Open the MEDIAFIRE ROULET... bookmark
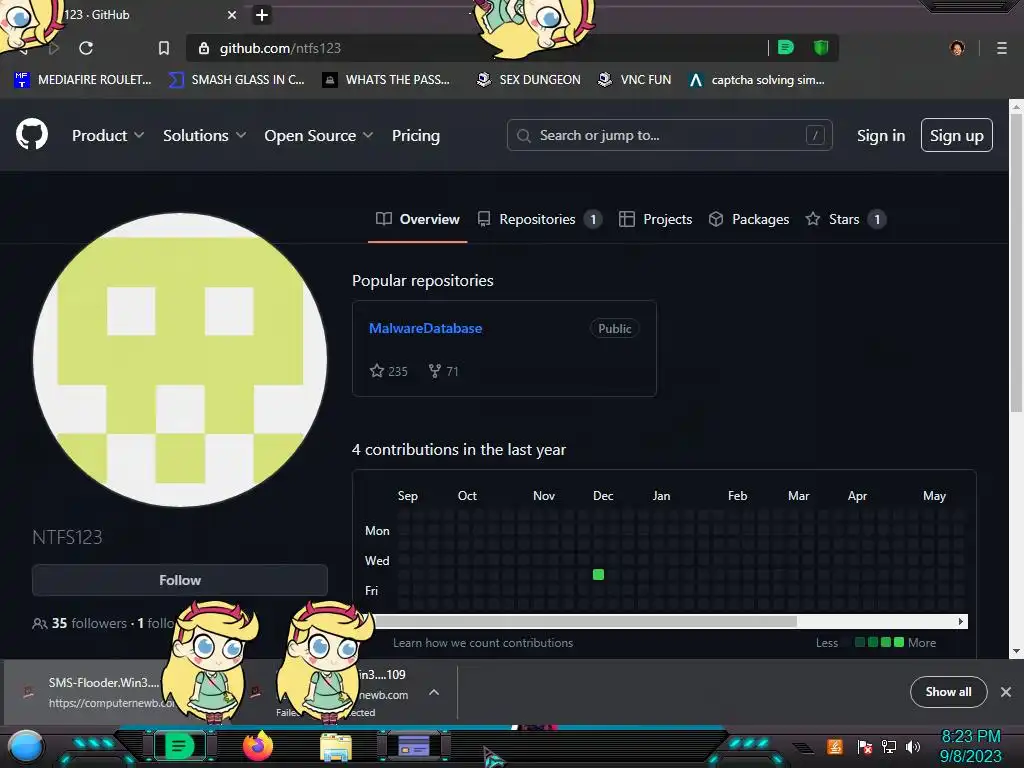The image size is (1024, 768). pyautogui.click(x=83, y=80)
